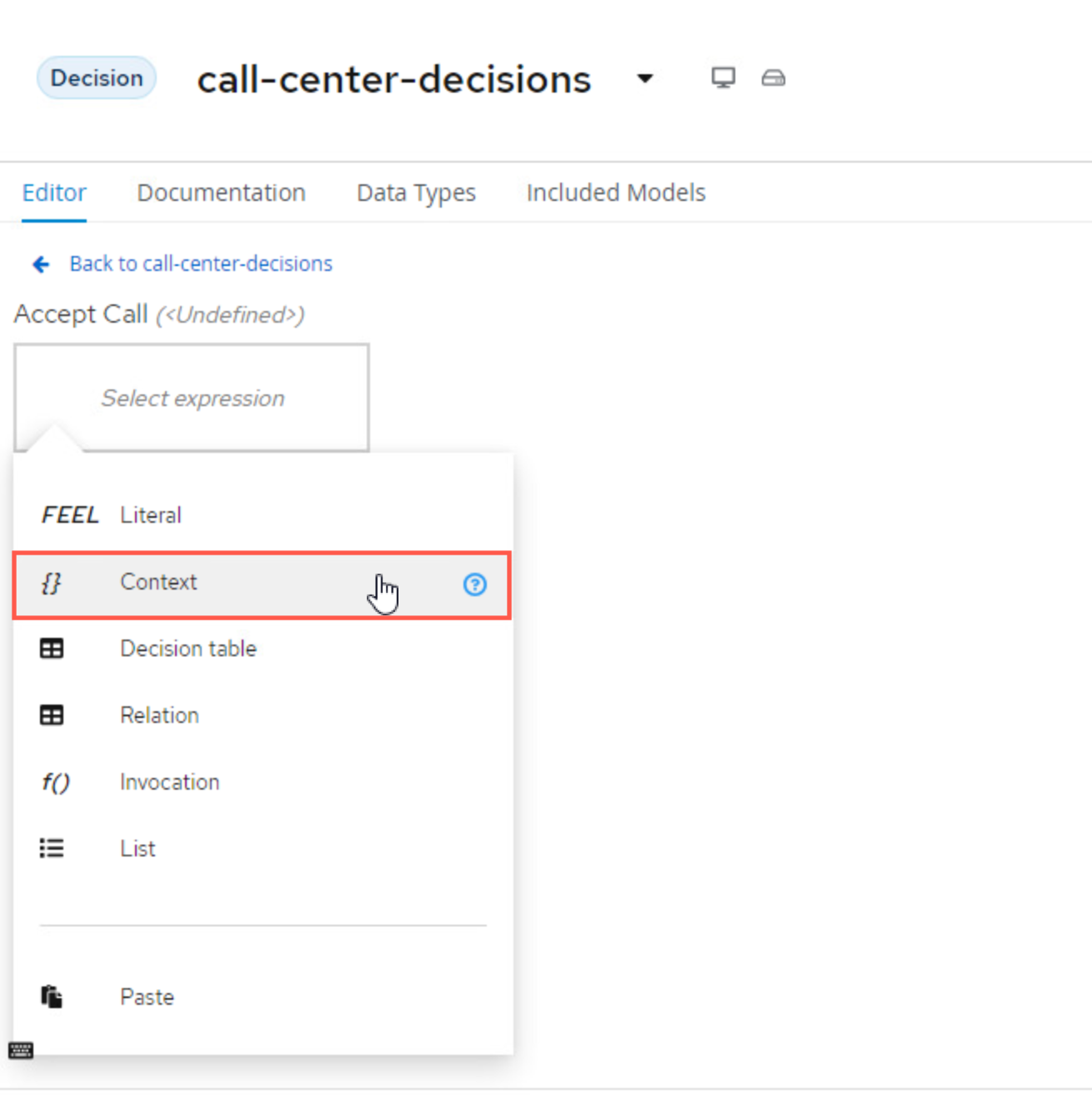Viewport: 1092px width, 1104px height.
Task: Click the Decision label badge
Action: click(97, 78)
